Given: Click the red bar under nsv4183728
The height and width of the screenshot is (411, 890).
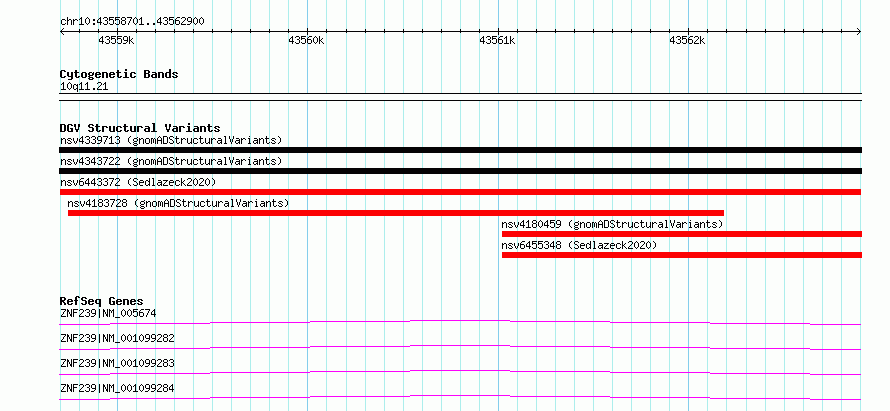Looking at the screenshot, I should pos(396,213).
